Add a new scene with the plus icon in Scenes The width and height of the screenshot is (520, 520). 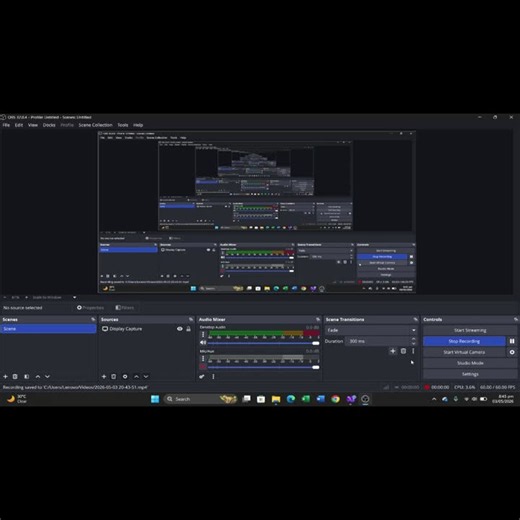tap(5, 376)
